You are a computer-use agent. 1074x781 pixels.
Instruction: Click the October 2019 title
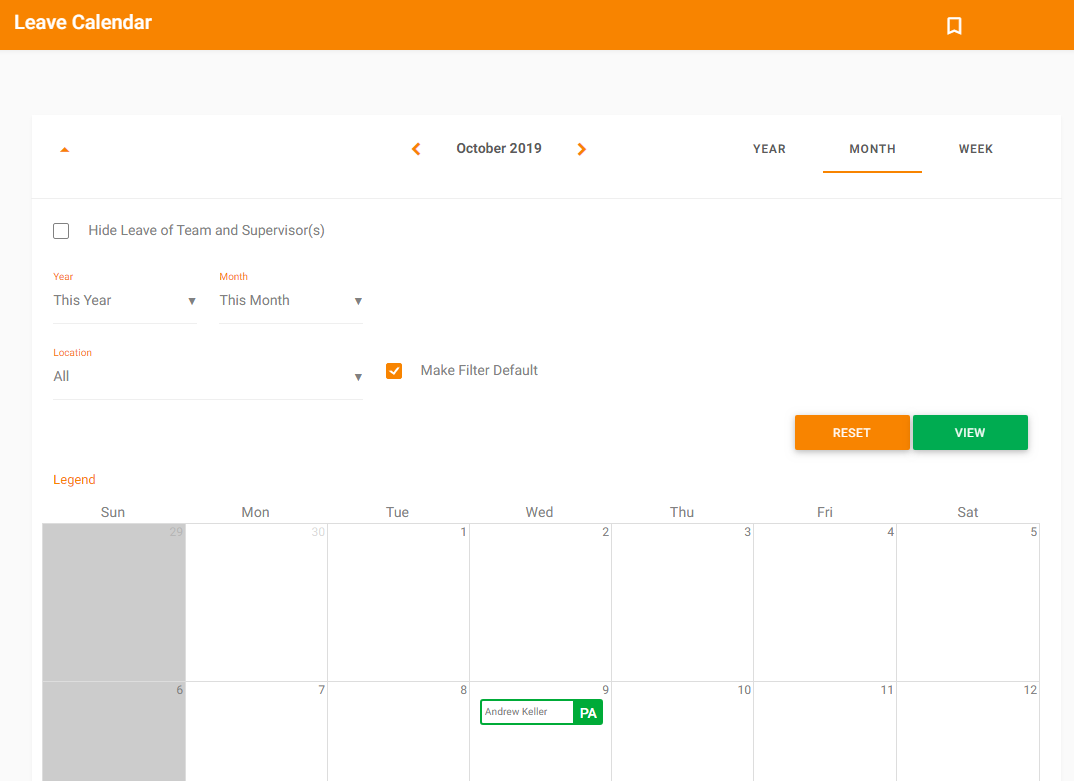coord(499,148)
